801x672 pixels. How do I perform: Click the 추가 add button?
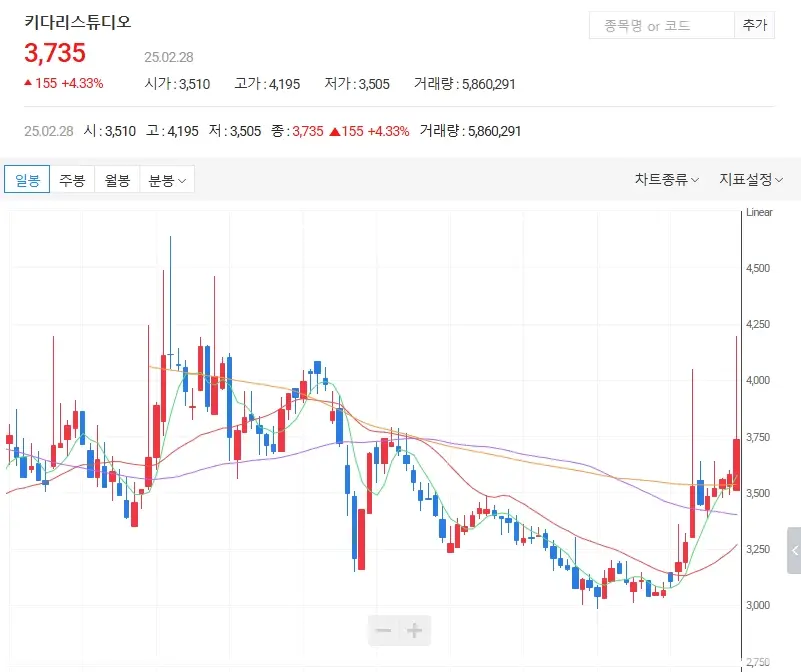pyautogui.click(x=755, y=26)
